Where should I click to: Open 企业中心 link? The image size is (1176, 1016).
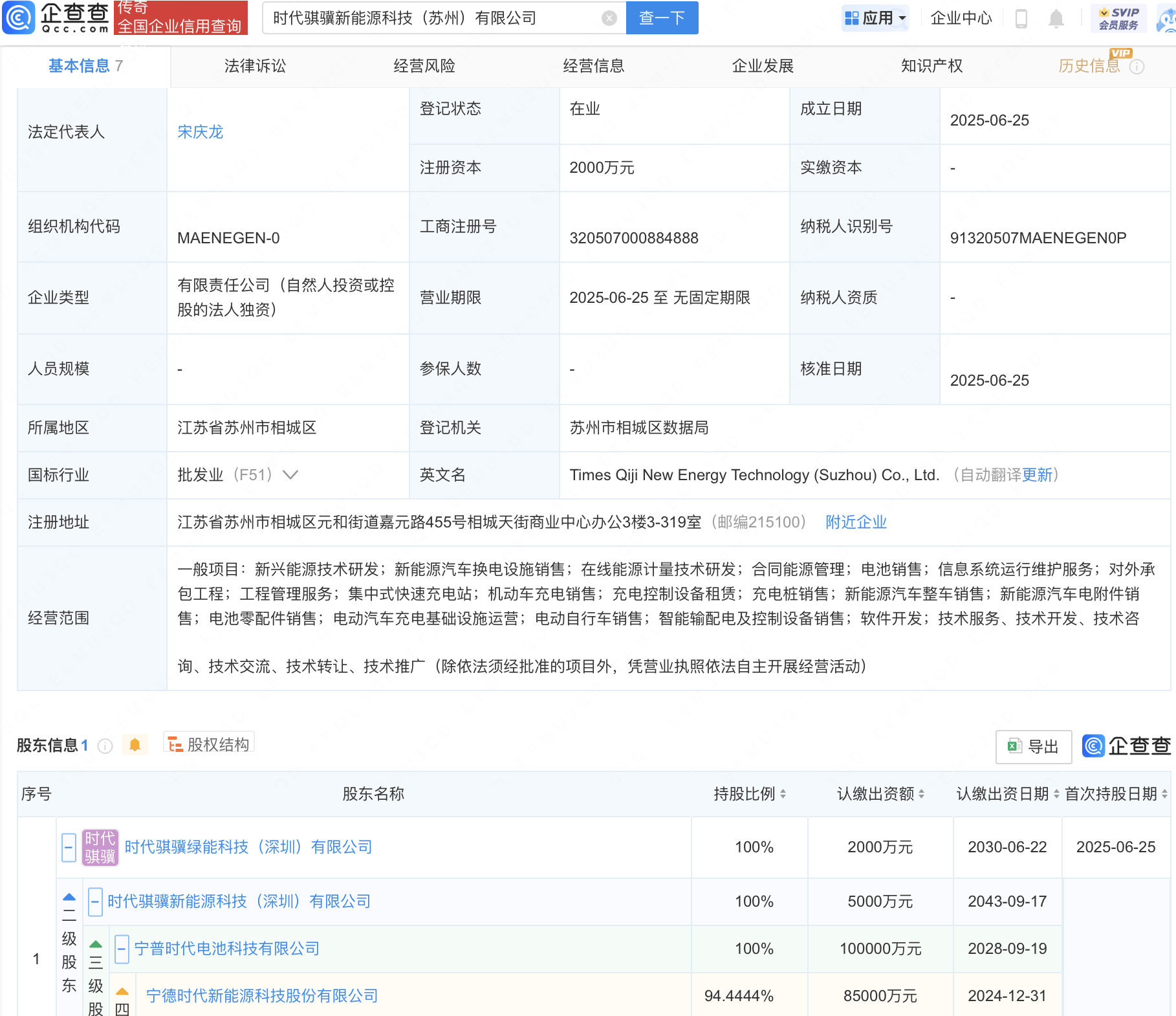click(961, 18)
